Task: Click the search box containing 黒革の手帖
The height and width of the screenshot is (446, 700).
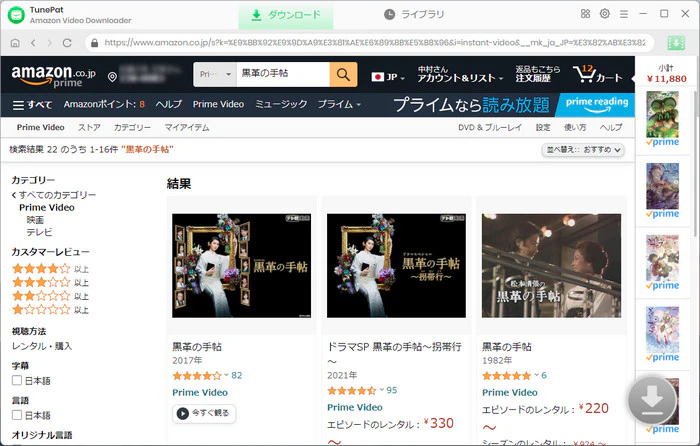Action: (x=283, y=74)
